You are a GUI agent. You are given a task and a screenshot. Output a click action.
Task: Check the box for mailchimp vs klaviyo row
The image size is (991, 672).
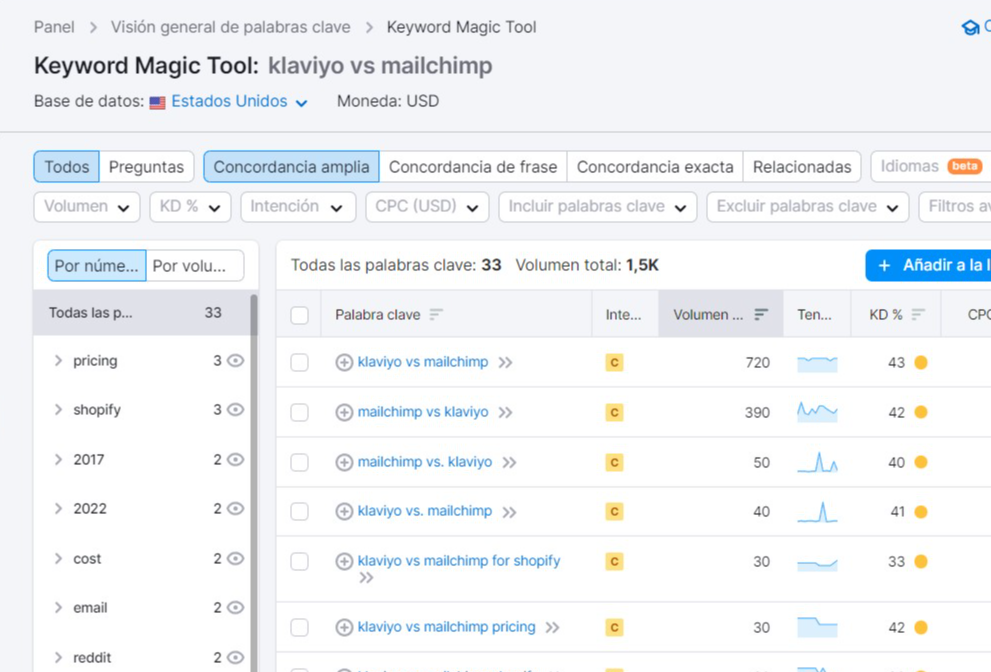coord(300,412)
